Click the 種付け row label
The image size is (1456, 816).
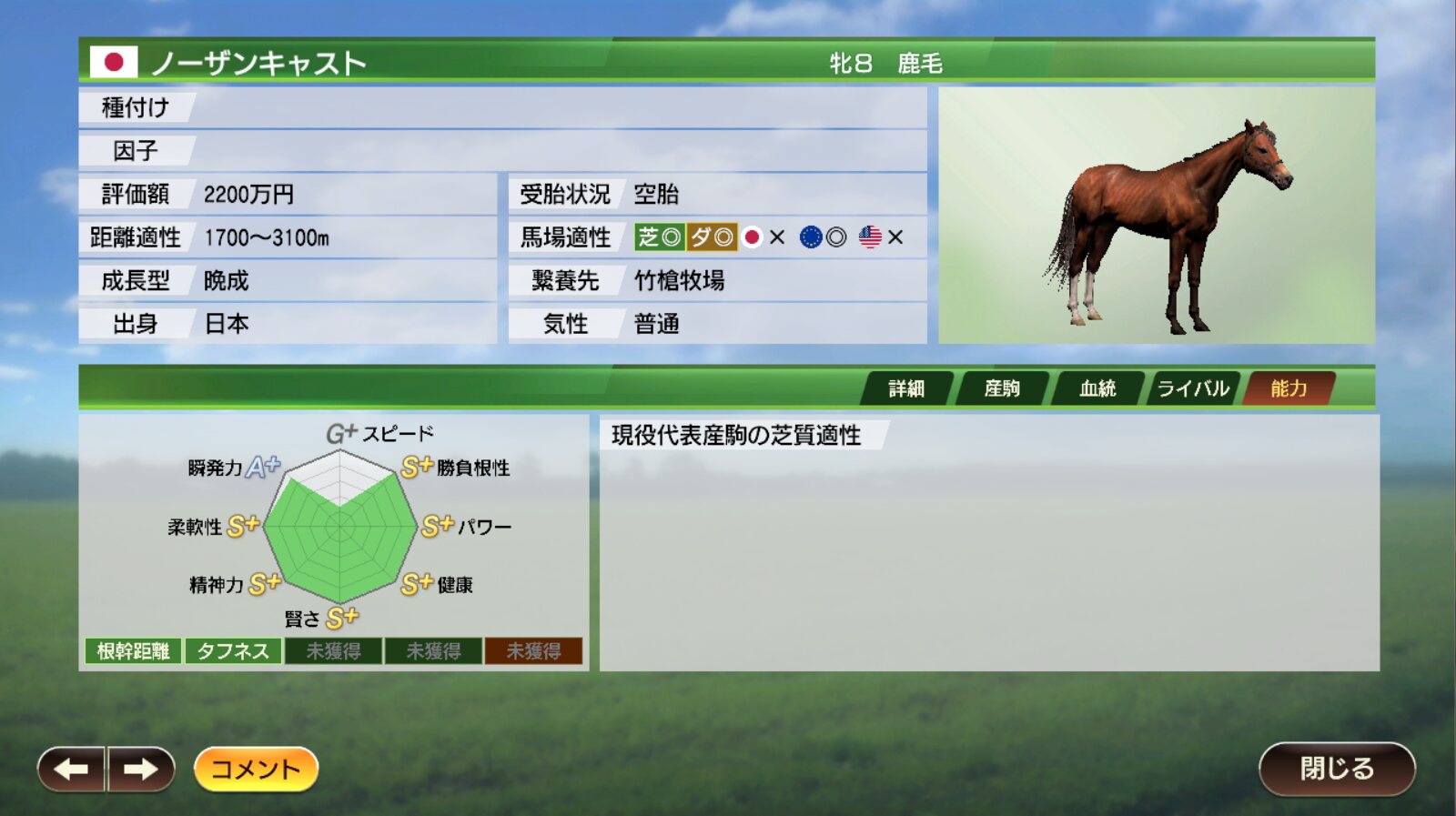pyautogui.click(x=136, y=107)
